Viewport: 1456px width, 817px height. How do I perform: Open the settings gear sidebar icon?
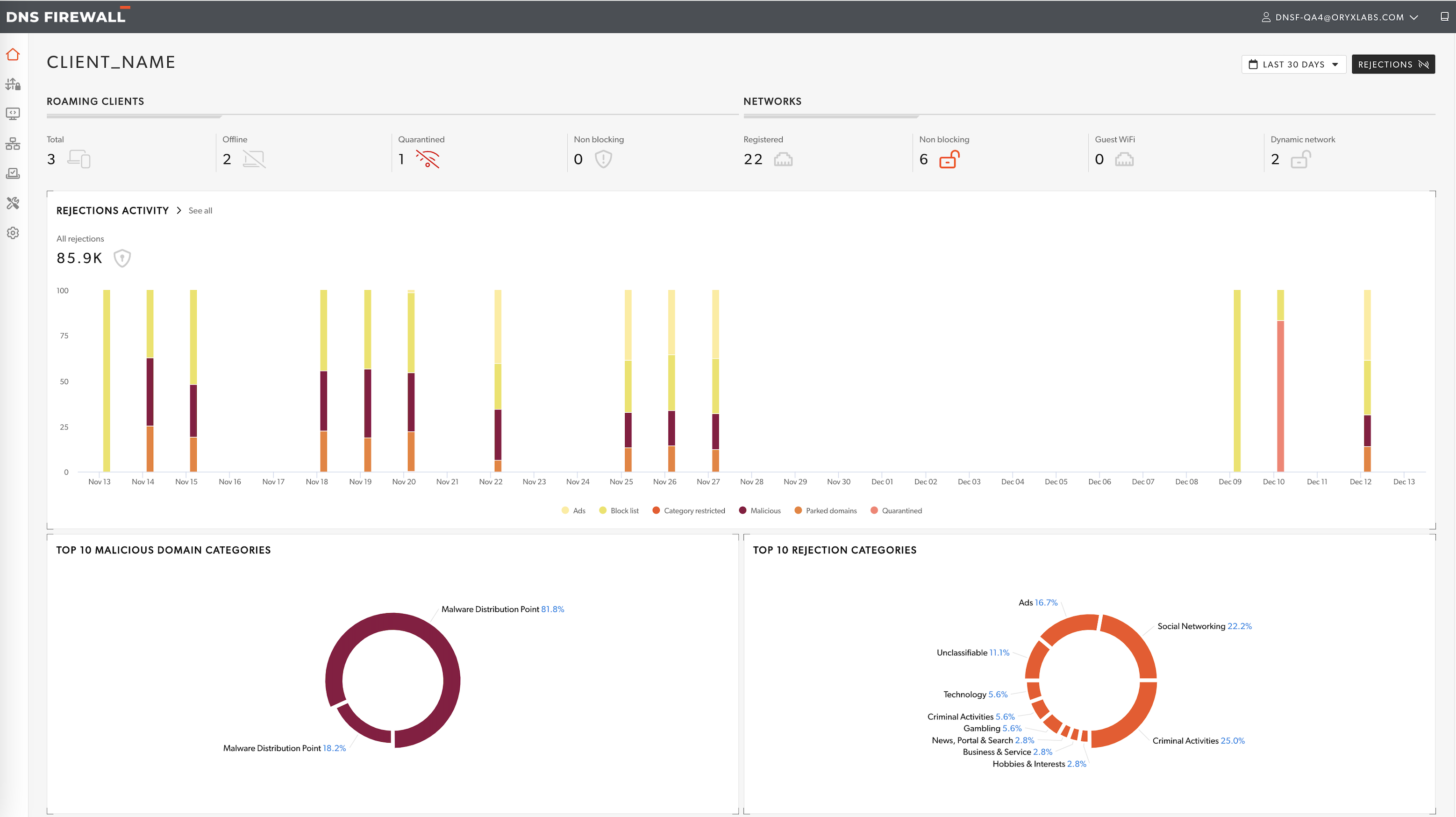pyautogui.click(x=13, y=233)
